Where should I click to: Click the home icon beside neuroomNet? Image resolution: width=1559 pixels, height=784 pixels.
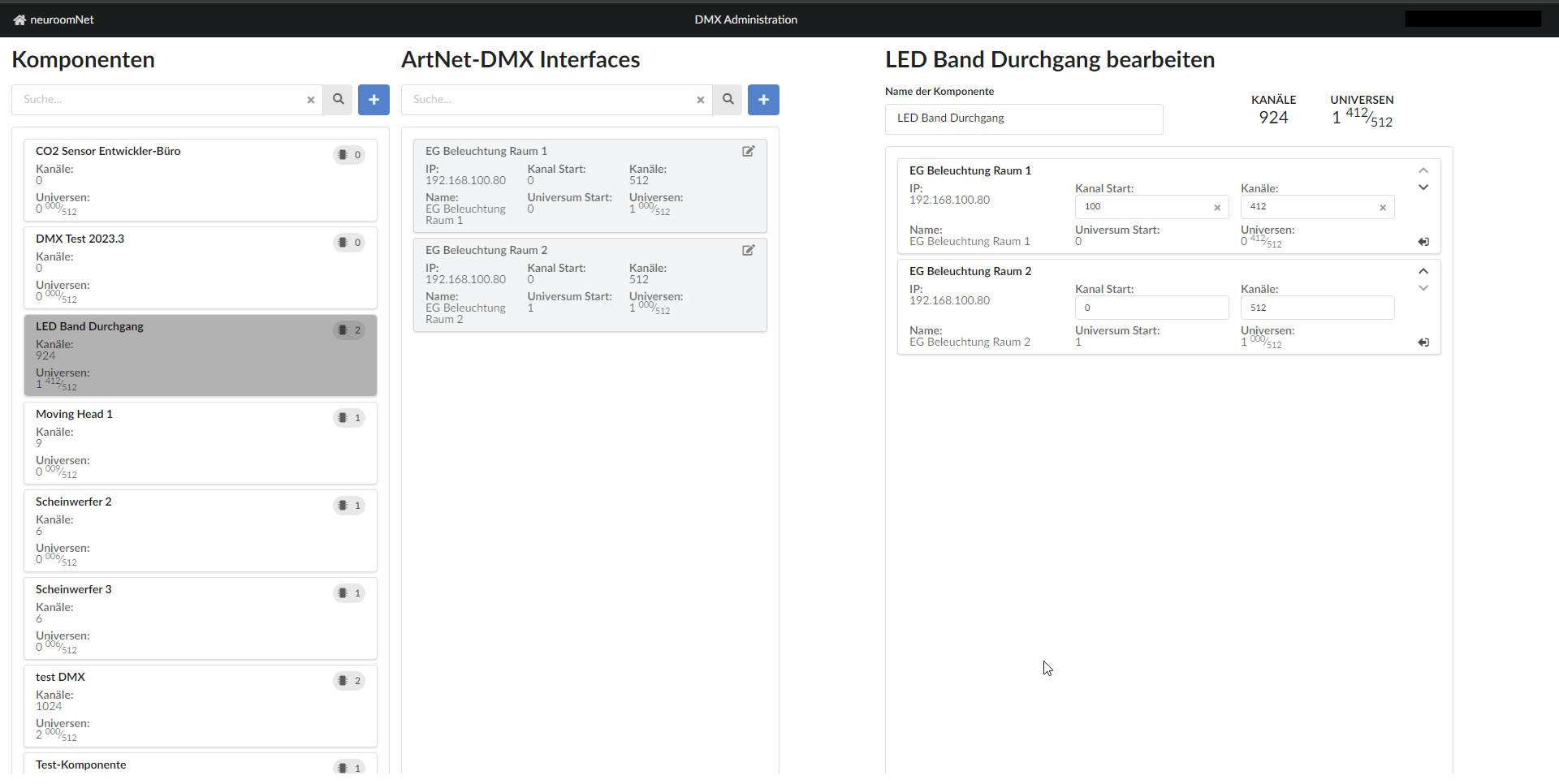pyautogui.click(x=17, y=19)
